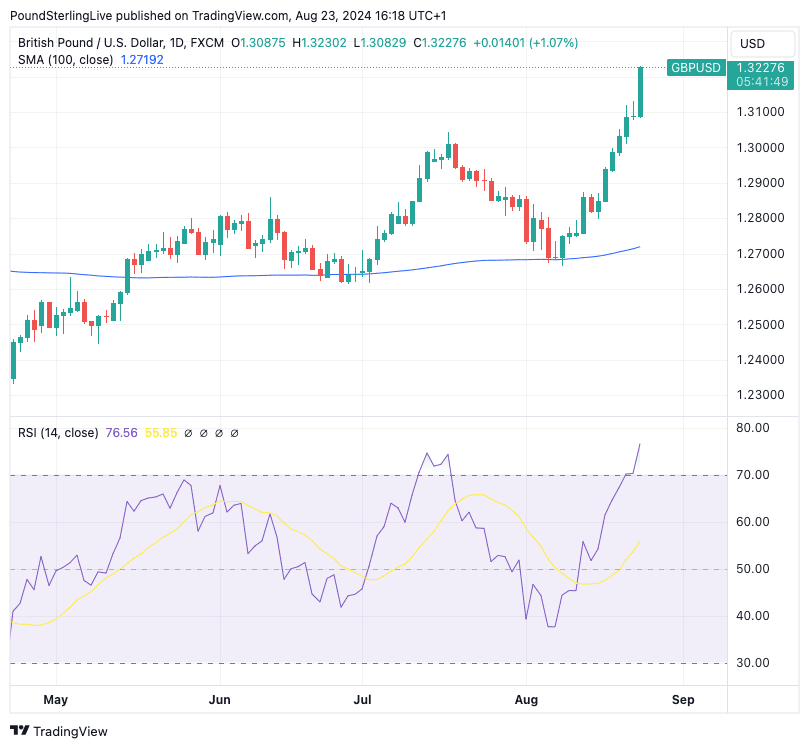809x748 pixels.
Task: Click the yellow RSI average value 55.85
Action: [161, 433]
